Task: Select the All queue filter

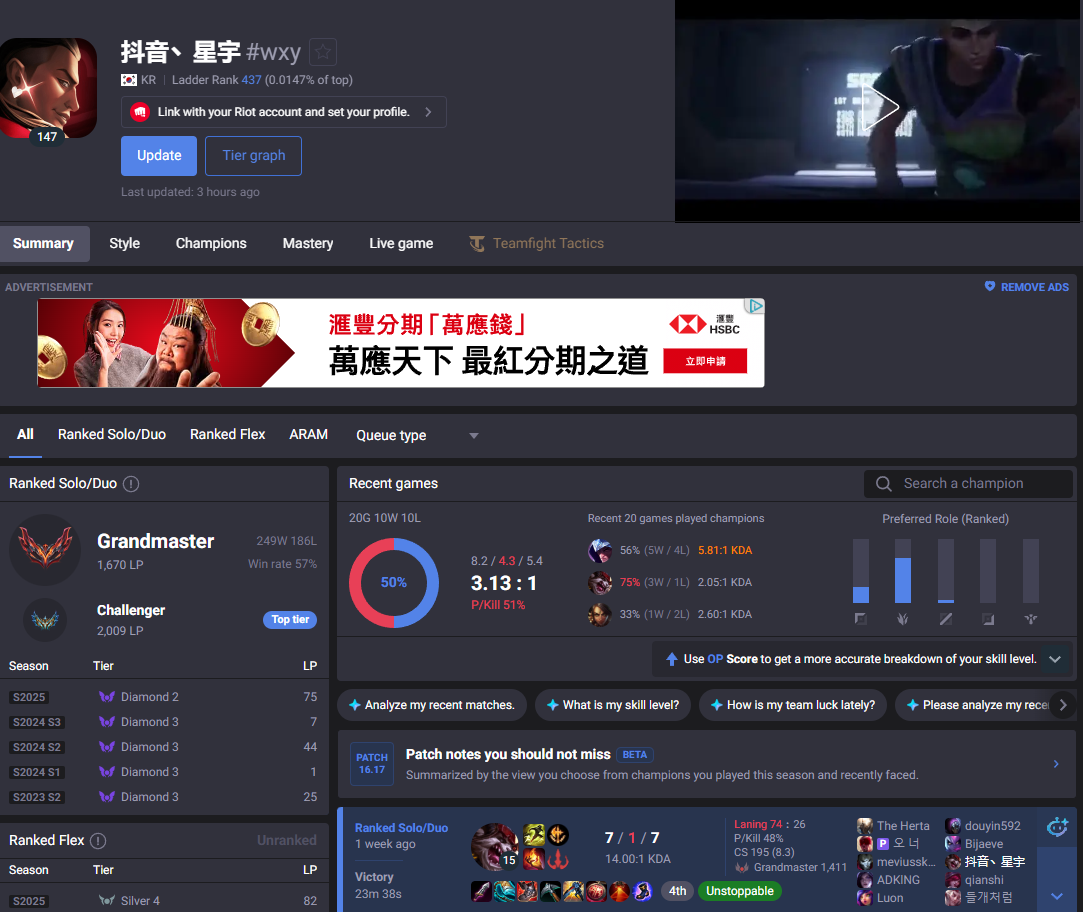Action: click(x=25, y=435)
